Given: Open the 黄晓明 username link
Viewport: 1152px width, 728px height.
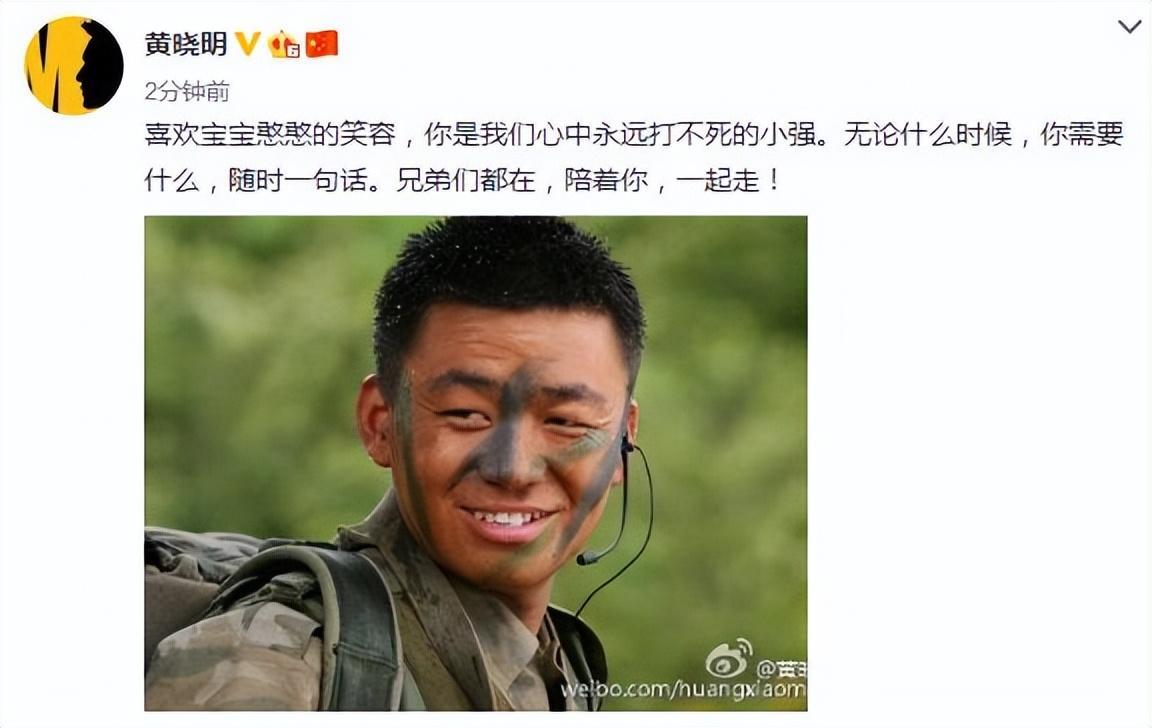Looking at the screenshot, I should pos(186,44).
